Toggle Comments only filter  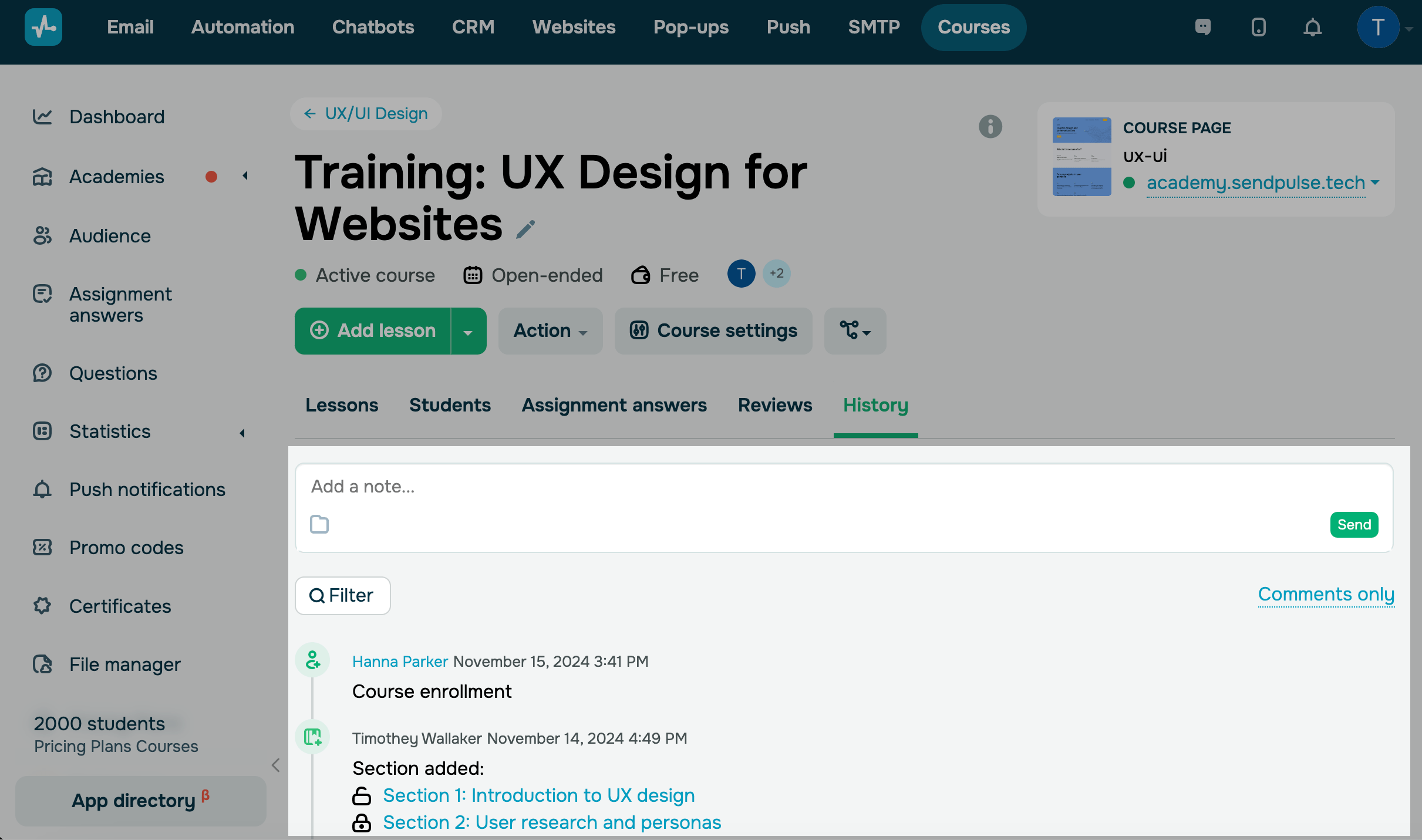coord(1326,595)
